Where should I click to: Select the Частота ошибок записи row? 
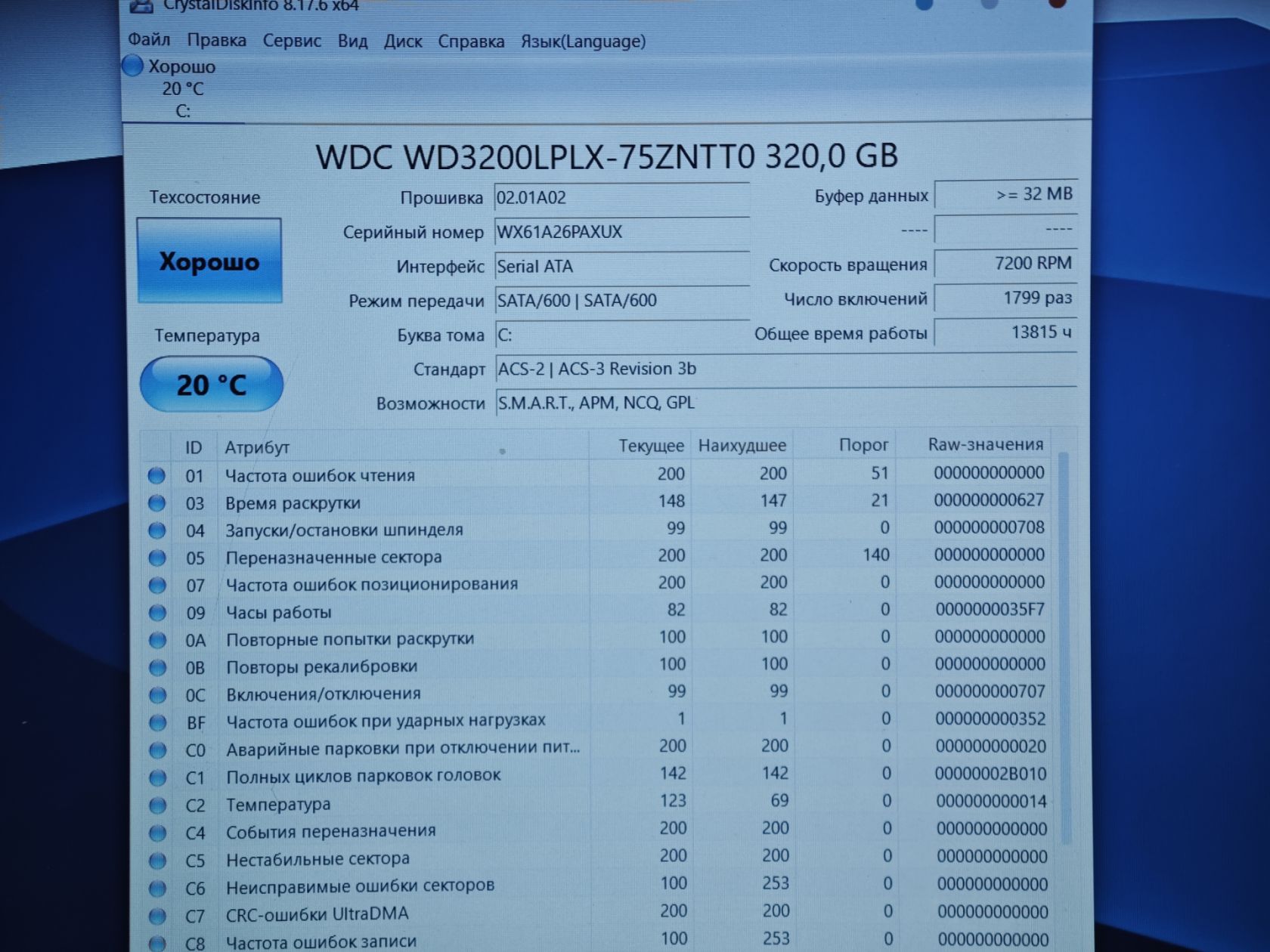[598, 940]
